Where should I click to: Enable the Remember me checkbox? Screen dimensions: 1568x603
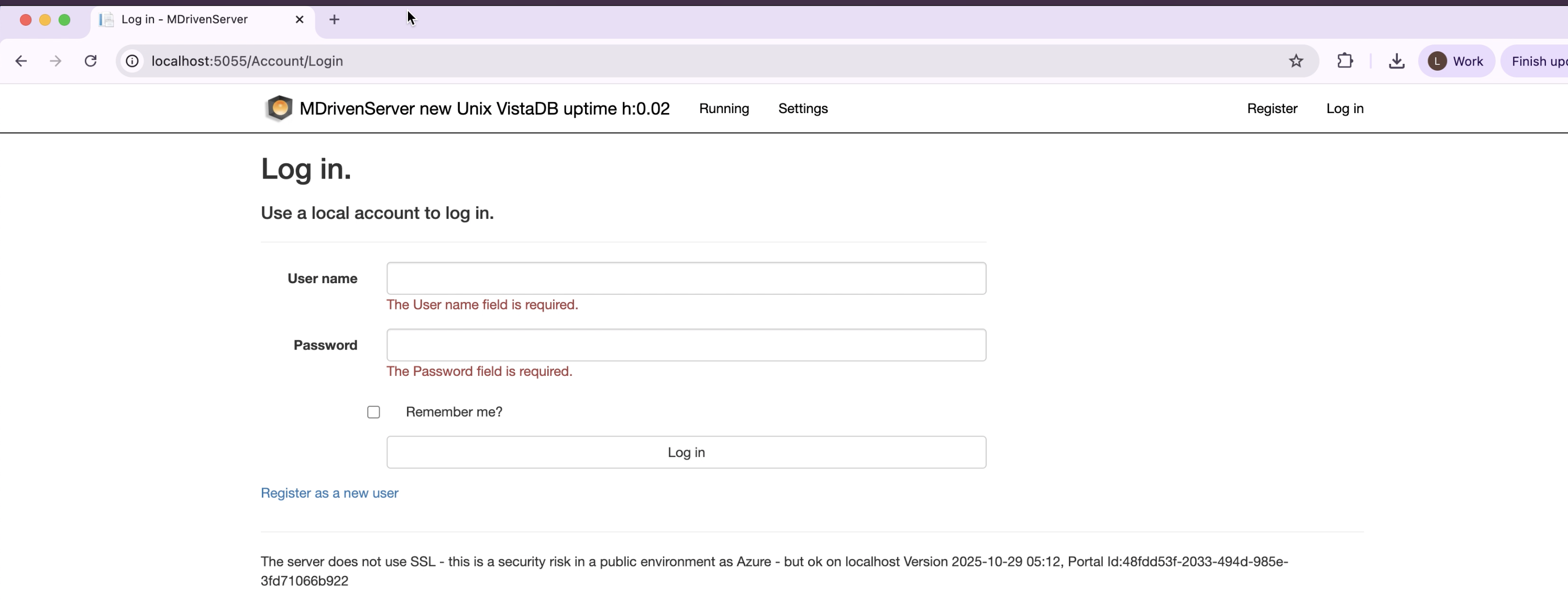(374, 412)
